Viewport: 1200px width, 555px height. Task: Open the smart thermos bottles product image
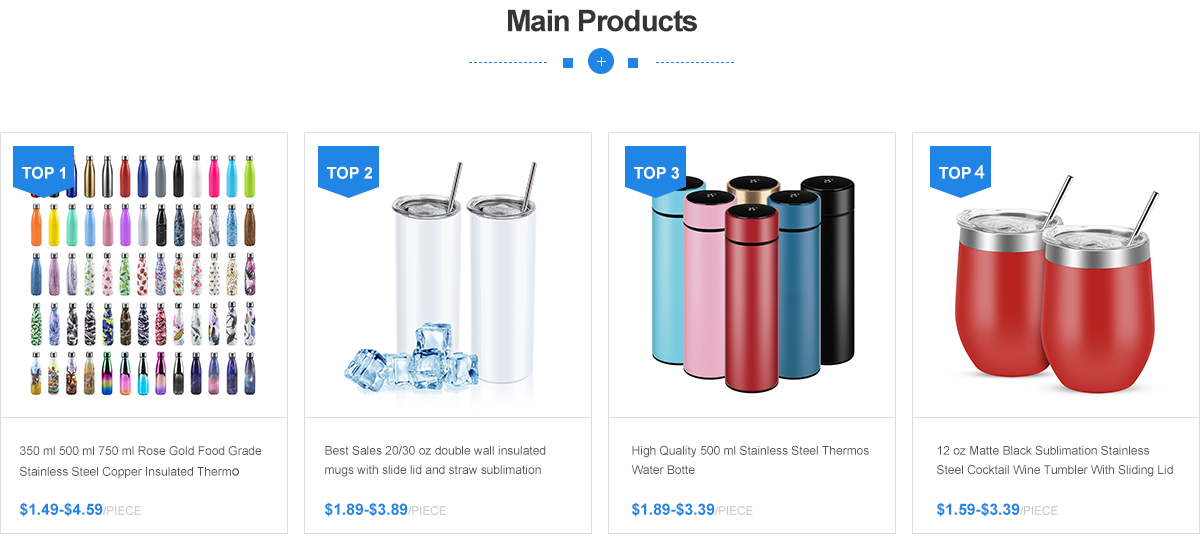[752, 275]
